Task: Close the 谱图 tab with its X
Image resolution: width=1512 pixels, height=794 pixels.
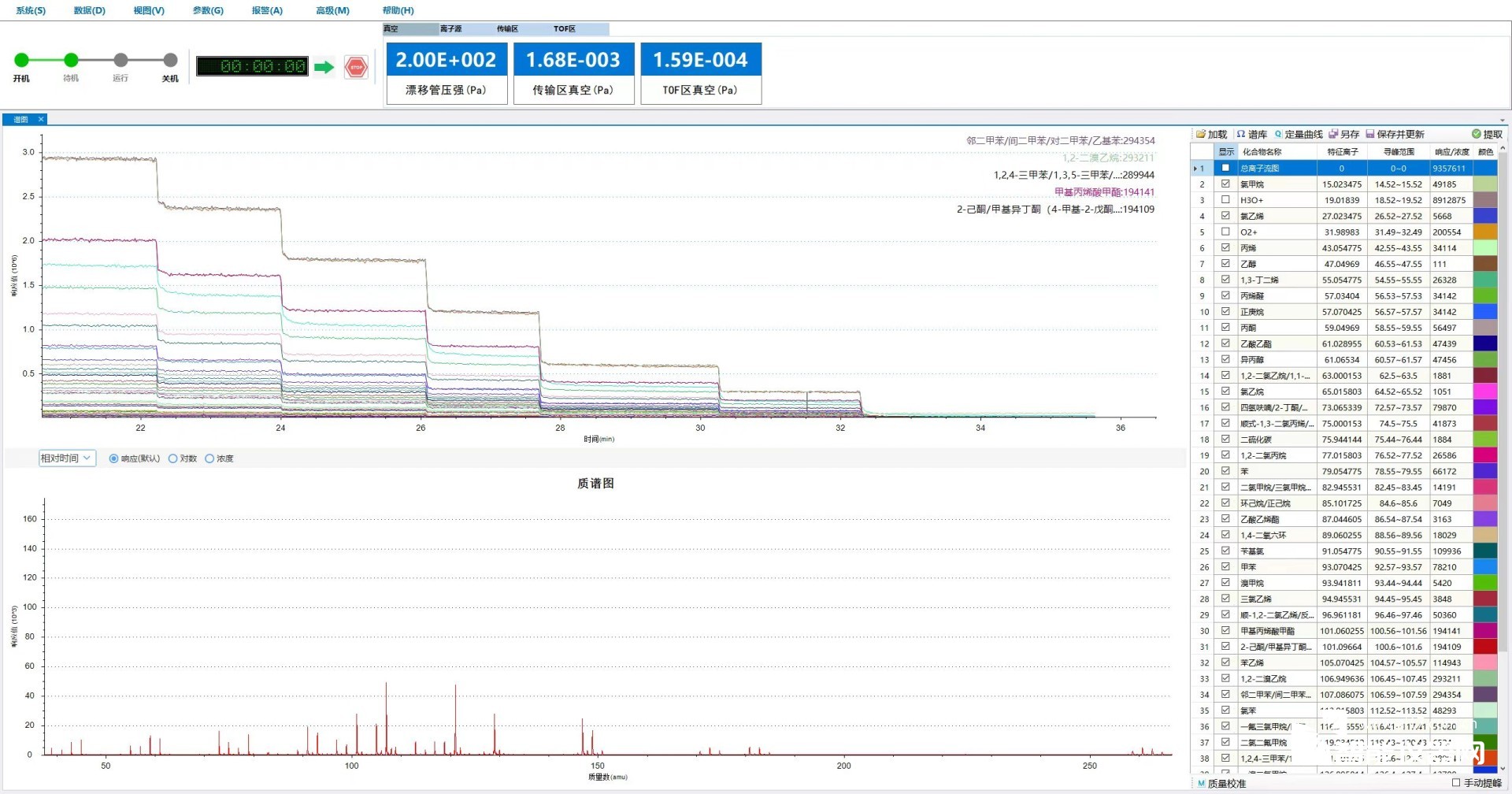Action: [x=41, y=120]
